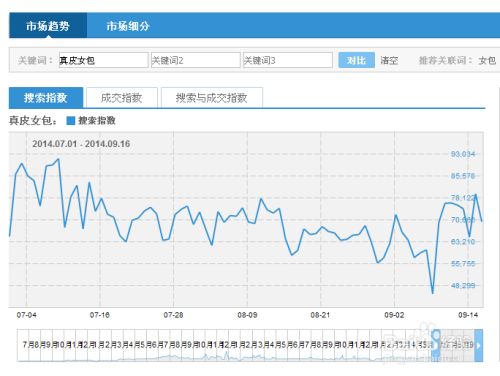The height and width of the screenshot is (376, 500).
Task: Open the 市场趋势 tab
Action: tap(48, 26)
